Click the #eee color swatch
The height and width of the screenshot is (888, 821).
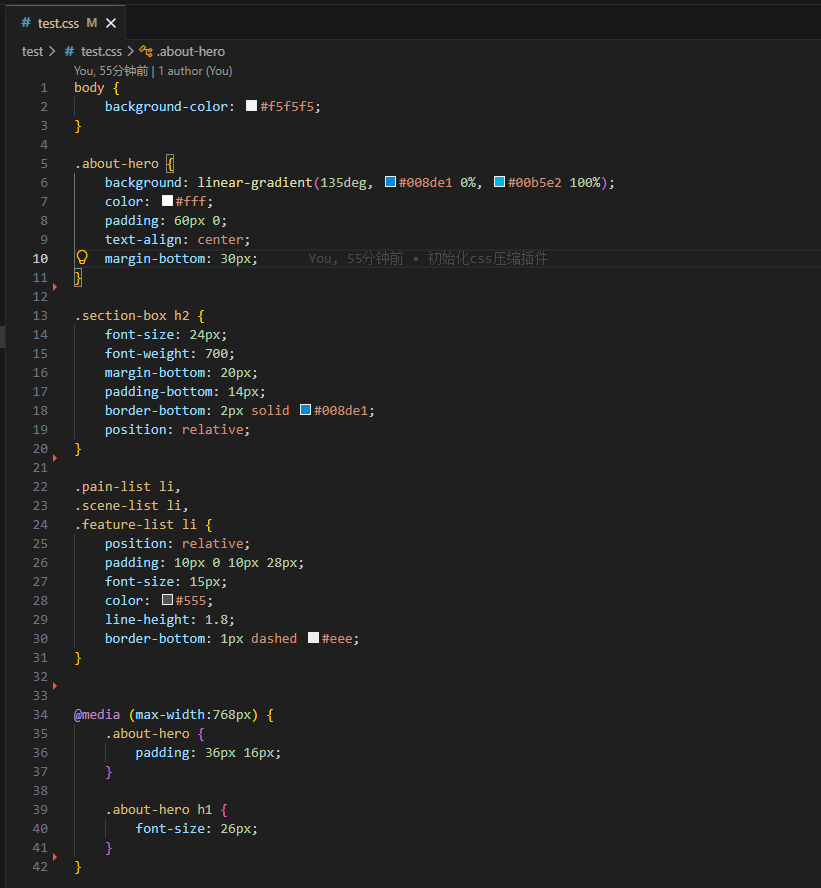[313, 638]
